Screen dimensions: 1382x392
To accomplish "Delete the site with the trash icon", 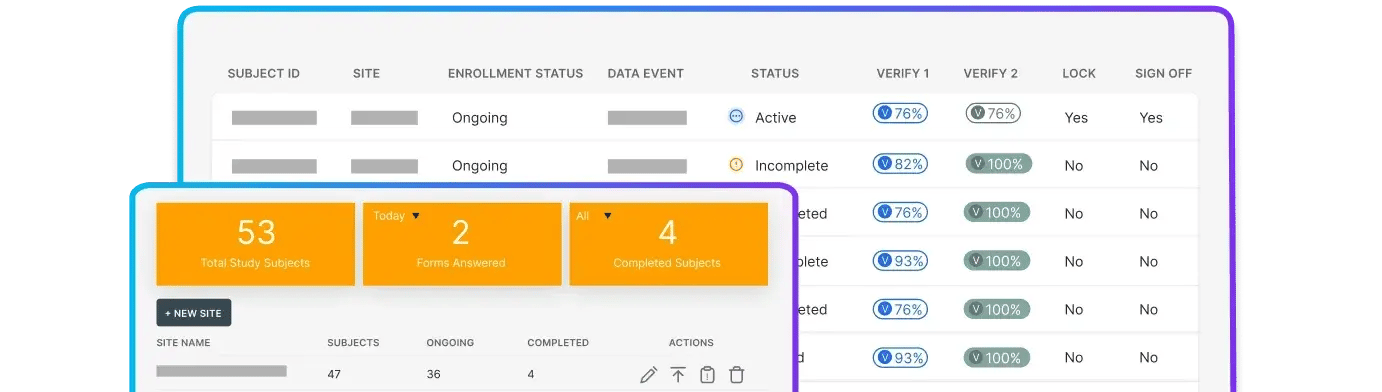I will pyautogui.click(x=737, y=375).
